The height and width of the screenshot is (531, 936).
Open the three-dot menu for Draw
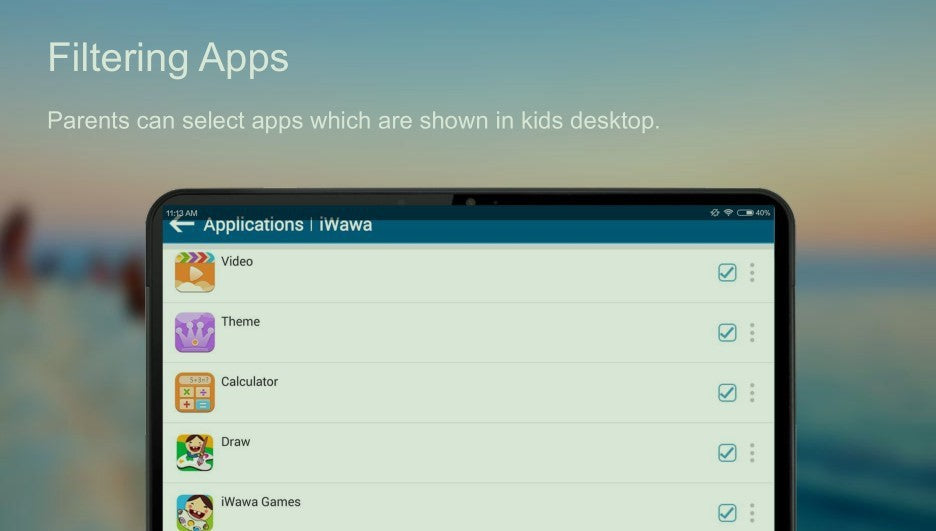pos(752,452)
